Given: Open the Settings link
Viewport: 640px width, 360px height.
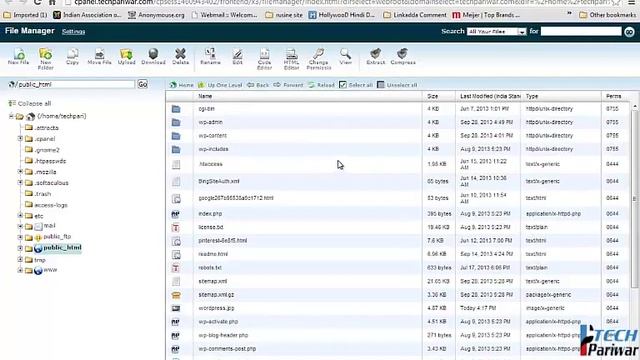Looking at the screenshot, I should (x=73, y=31).
